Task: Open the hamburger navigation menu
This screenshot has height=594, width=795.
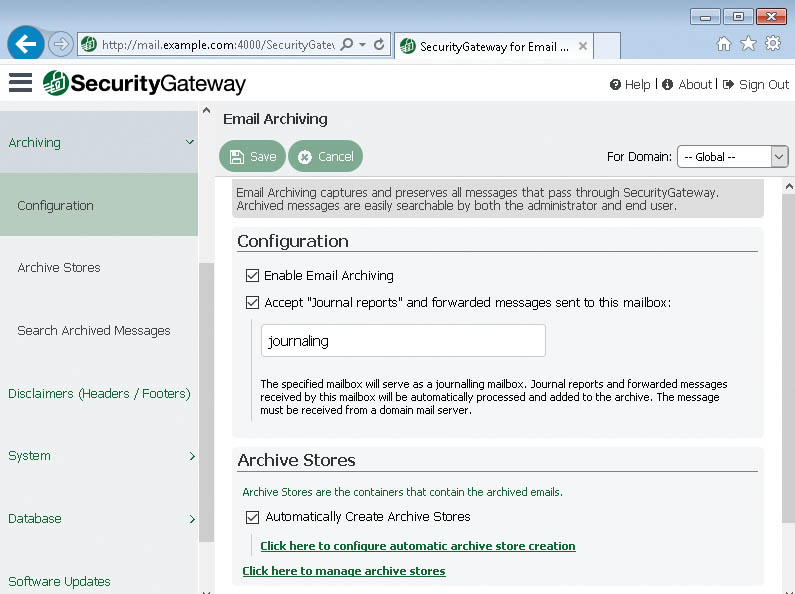Action: pyautogui.click(x=20, y=83)
